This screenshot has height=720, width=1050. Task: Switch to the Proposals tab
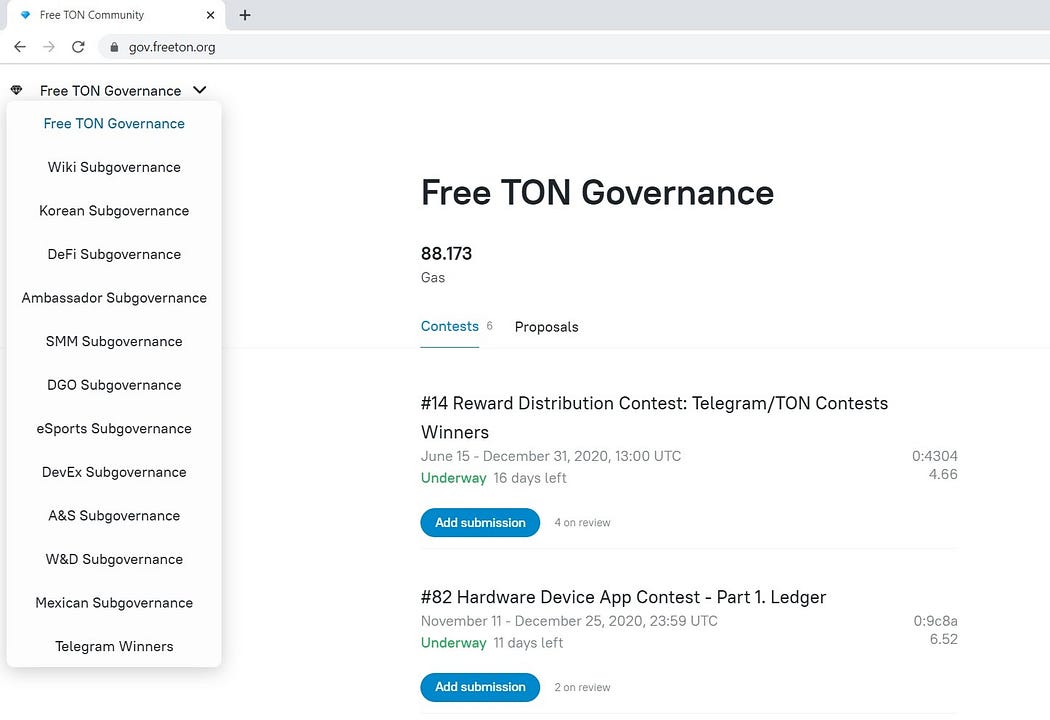click(546, 327)
